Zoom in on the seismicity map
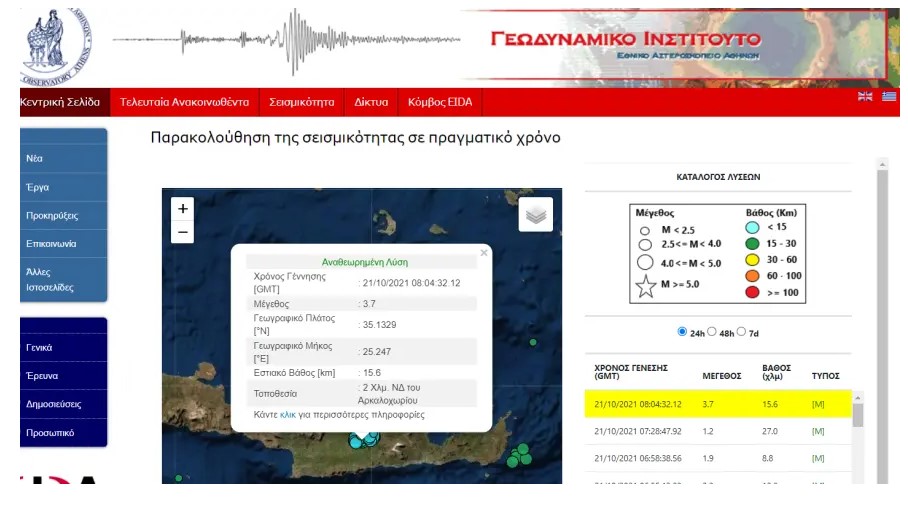The image size is (908, 518). coord(182,208)
